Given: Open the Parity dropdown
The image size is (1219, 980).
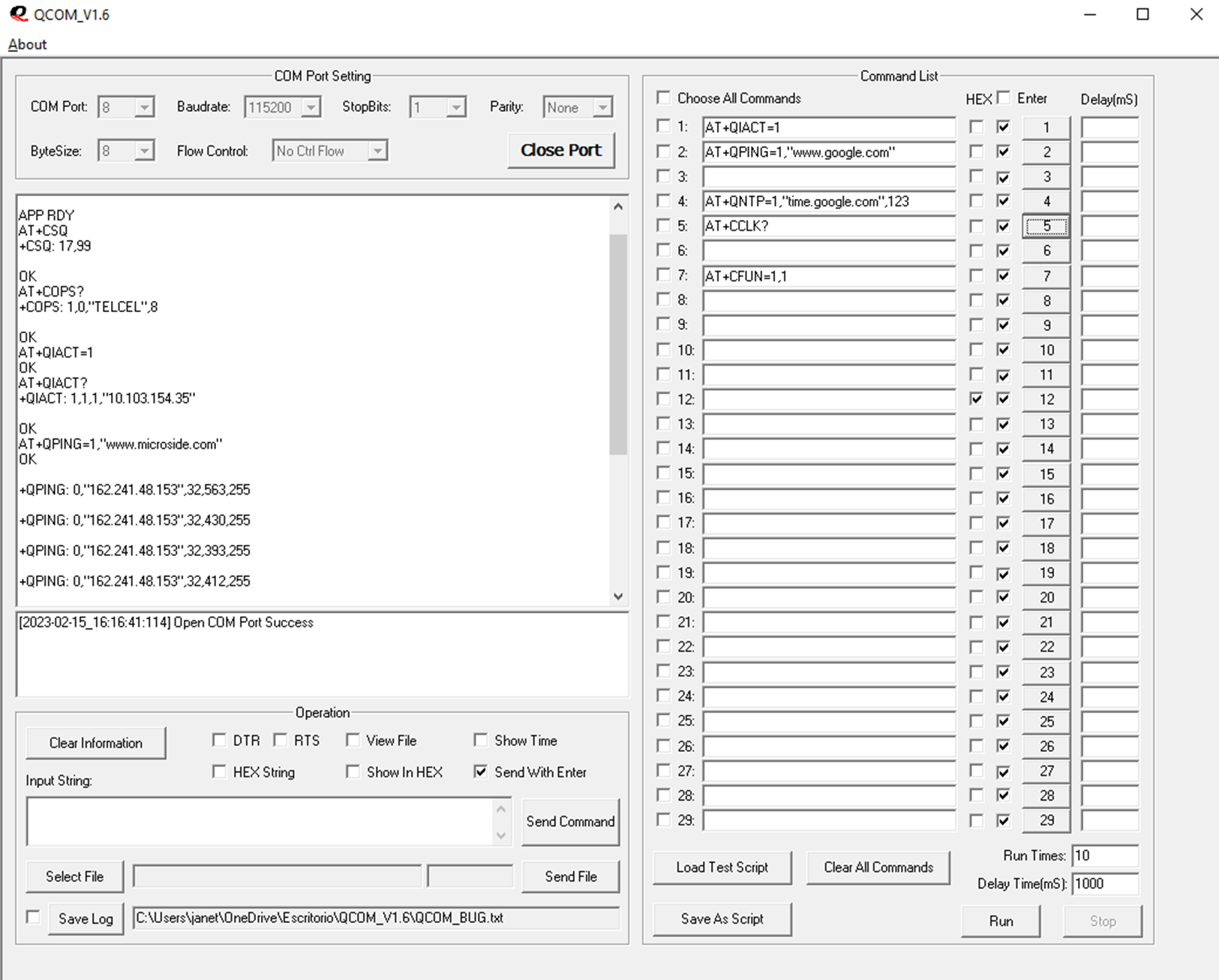Looking at the screenshot, I should [x=602, y=108].
